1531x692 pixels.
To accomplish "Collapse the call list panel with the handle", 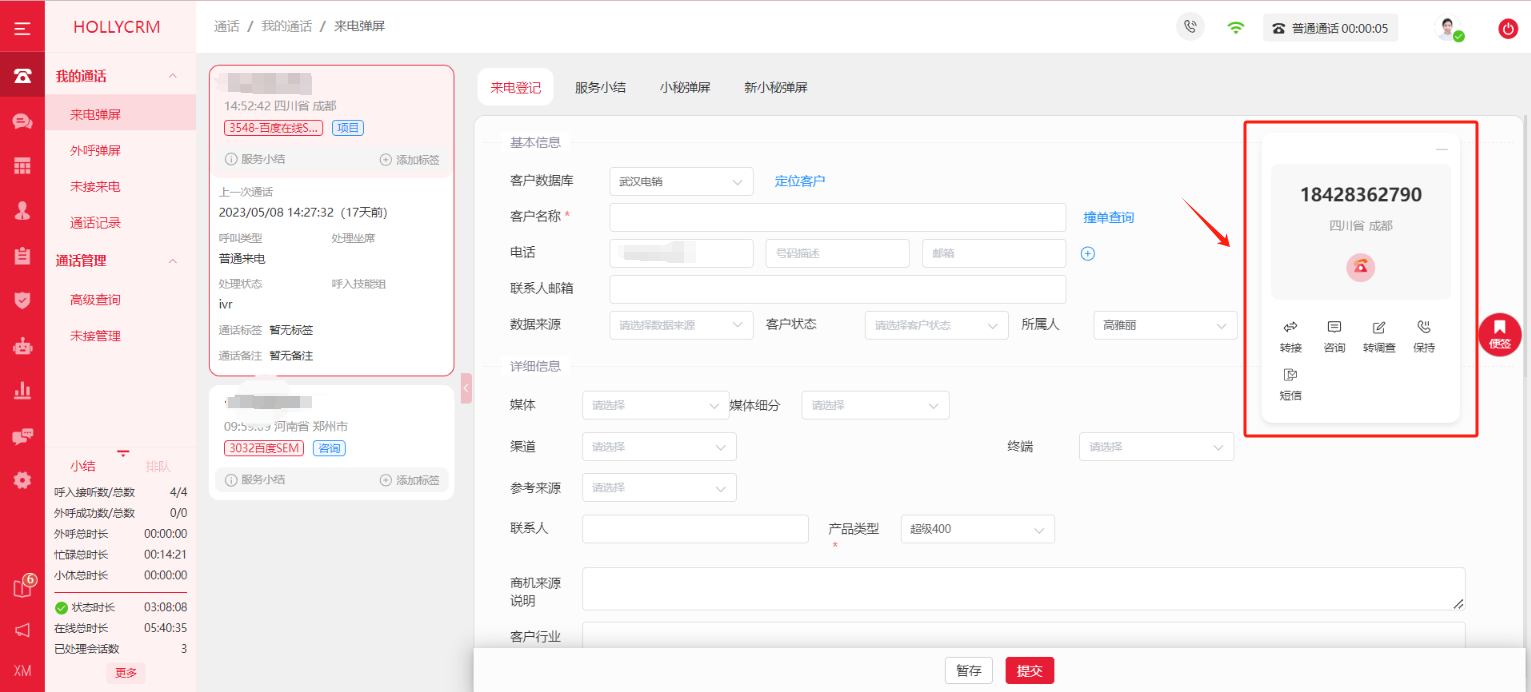I will coord(466,388).
